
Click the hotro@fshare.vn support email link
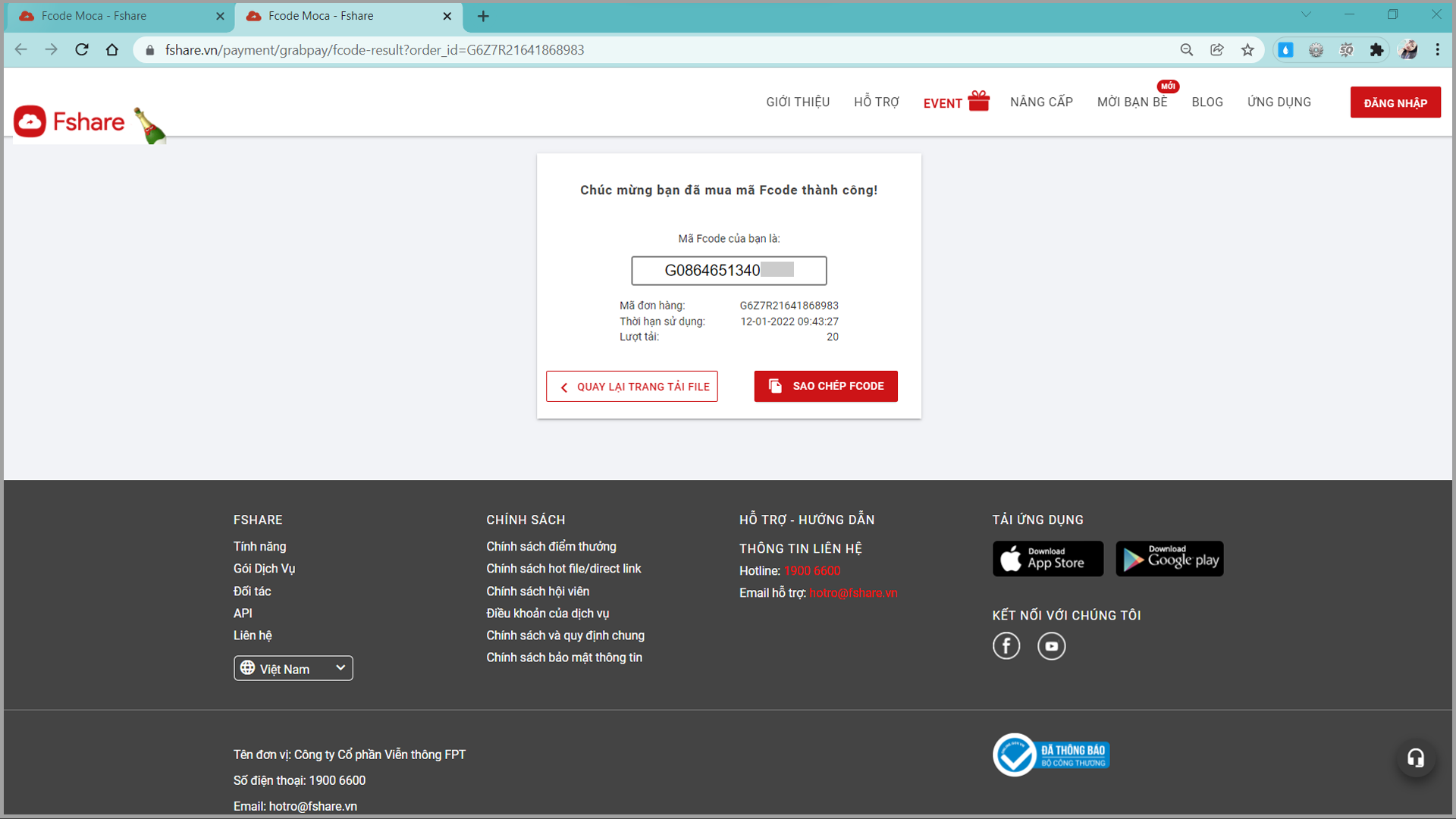click(853, 593)
